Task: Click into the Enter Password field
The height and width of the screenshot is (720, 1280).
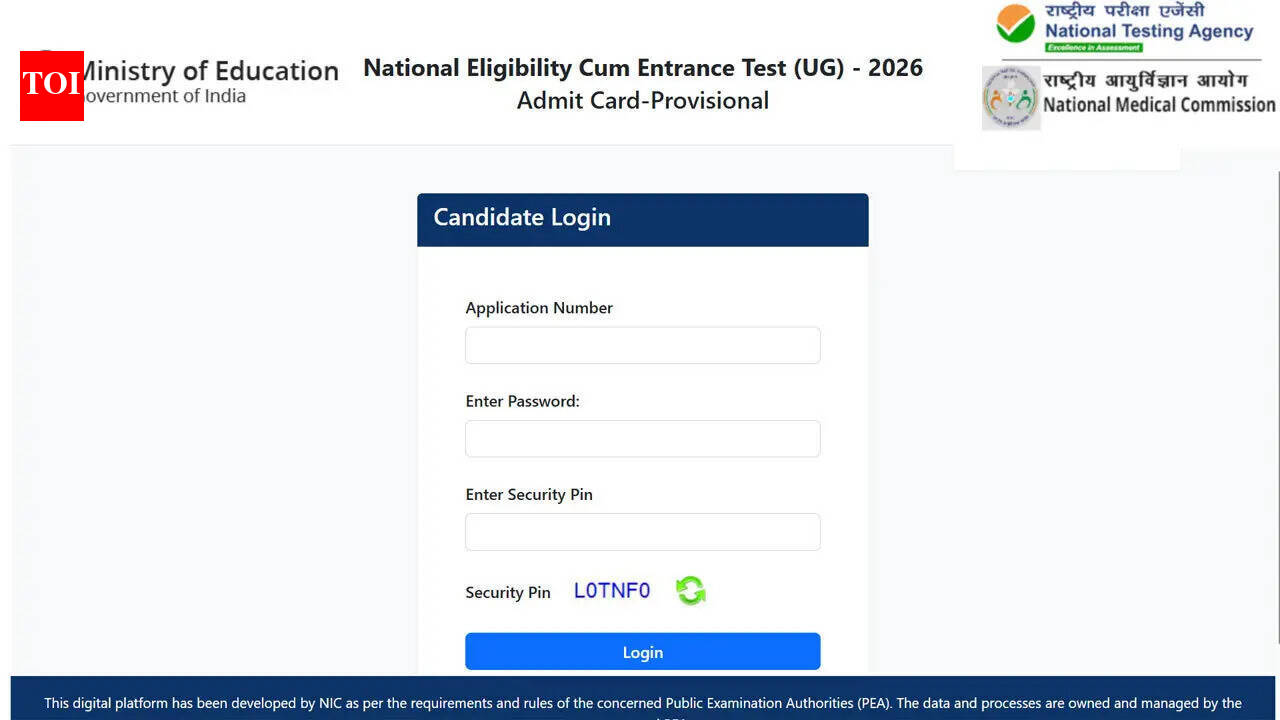Action: click(642, 439)
